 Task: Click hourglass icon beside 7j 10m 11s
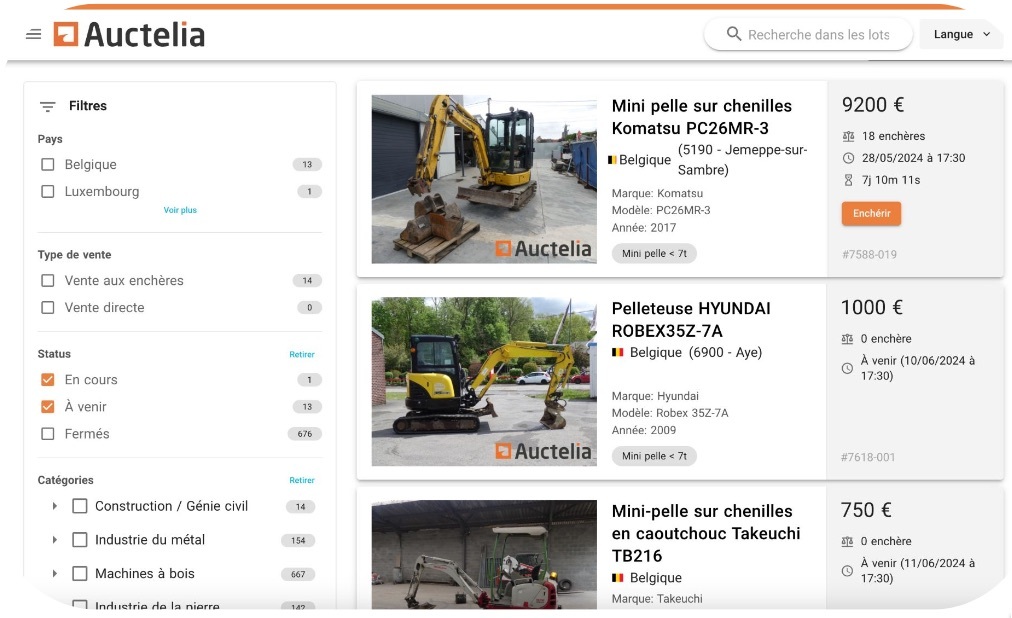pos(848,180)
